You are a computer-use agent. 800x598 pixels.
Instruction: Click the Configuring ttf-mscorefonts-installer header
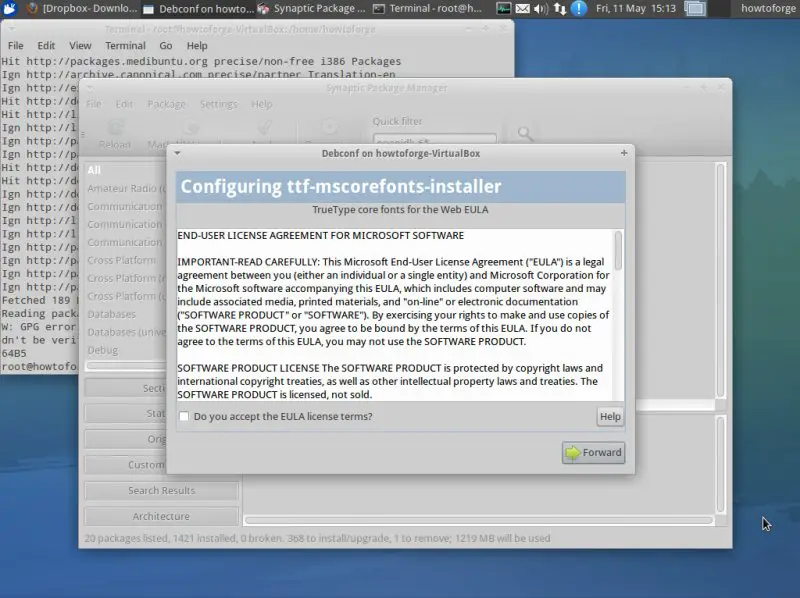point(401,187)
